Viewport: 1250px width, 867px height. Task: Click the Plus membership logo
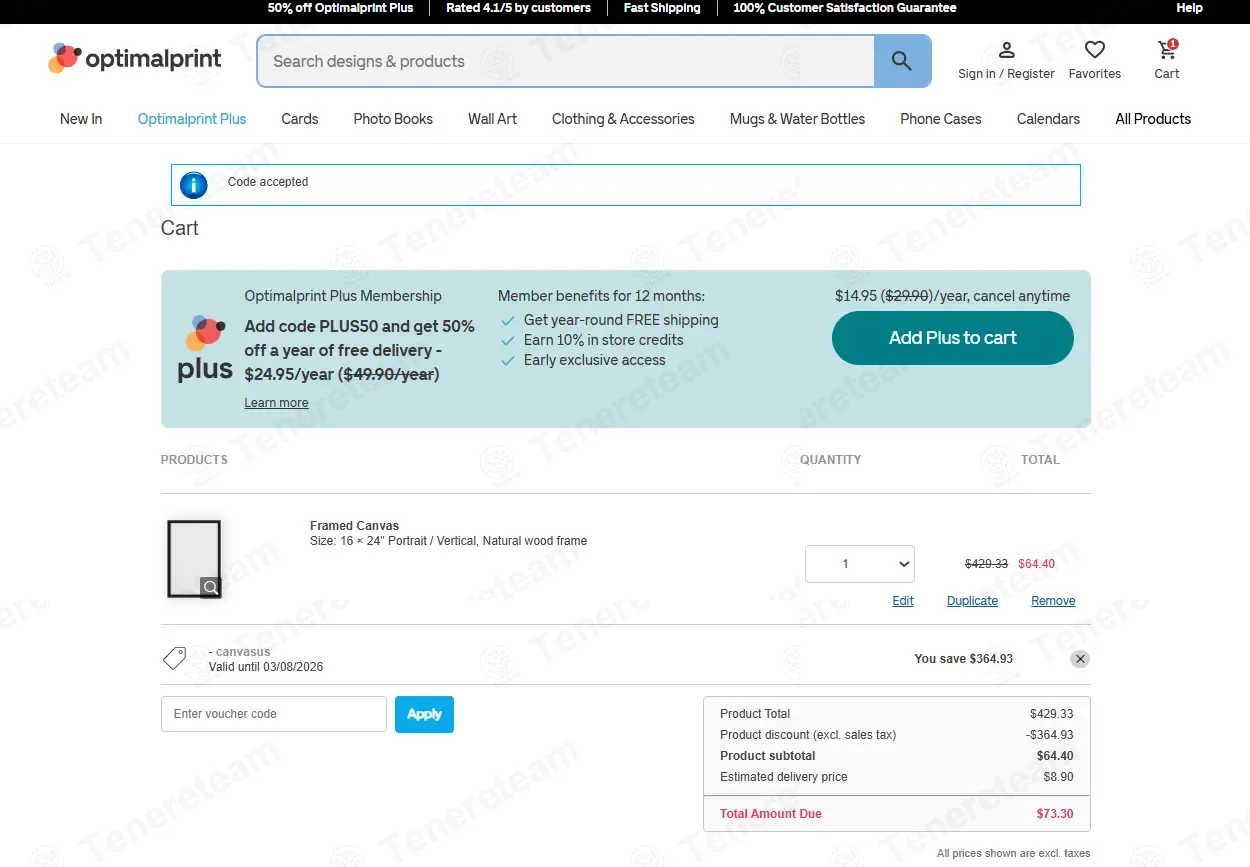[x=205, y=348]
